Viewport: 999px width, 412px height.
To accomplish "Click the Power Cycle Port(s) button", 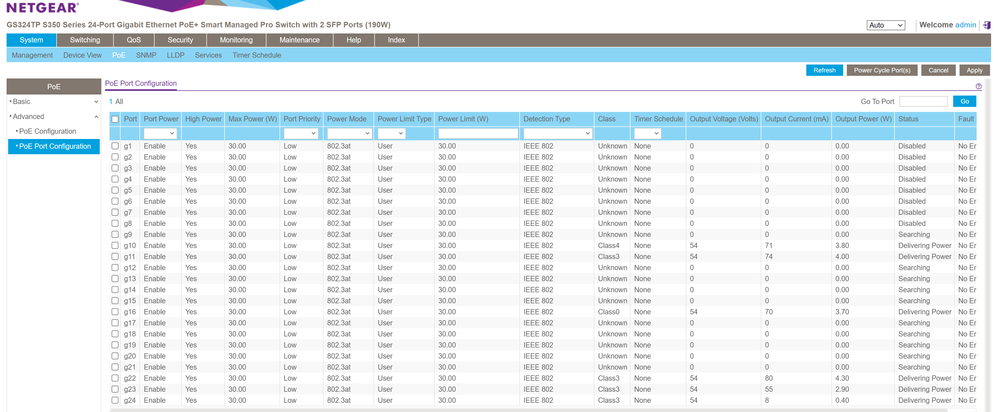I will (x=881, y=71).
